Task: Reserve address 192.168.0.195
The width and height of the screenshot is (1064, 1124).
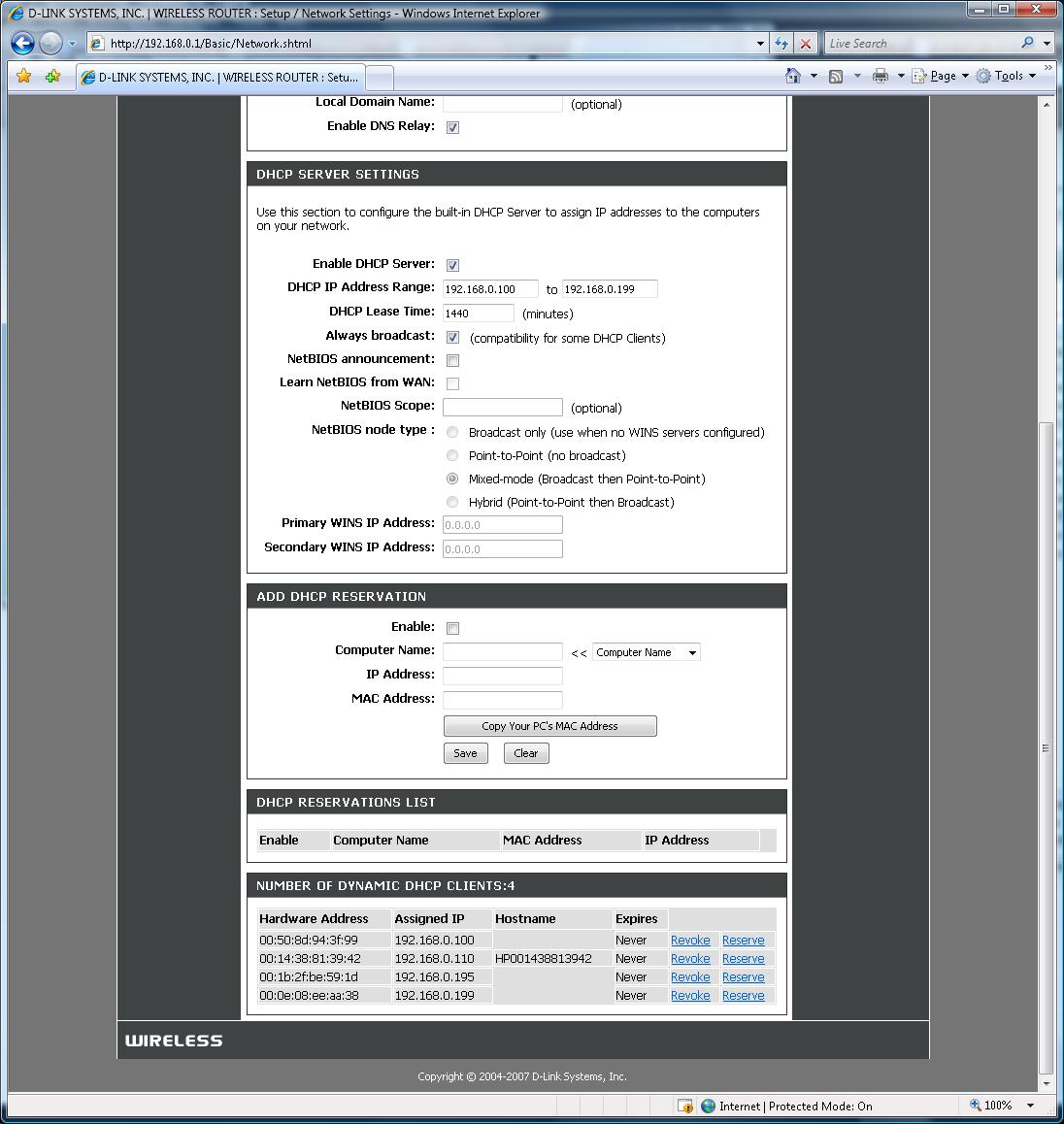Action: coord(744,977)
